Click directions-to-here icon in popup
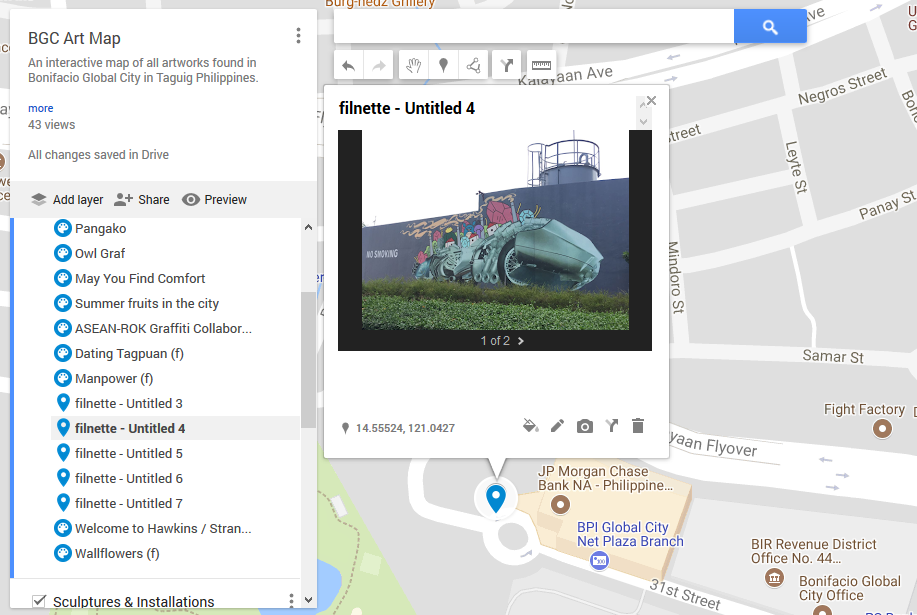This screenshot has height=615, width=917. pyautogui.click(x=612, y=426)
